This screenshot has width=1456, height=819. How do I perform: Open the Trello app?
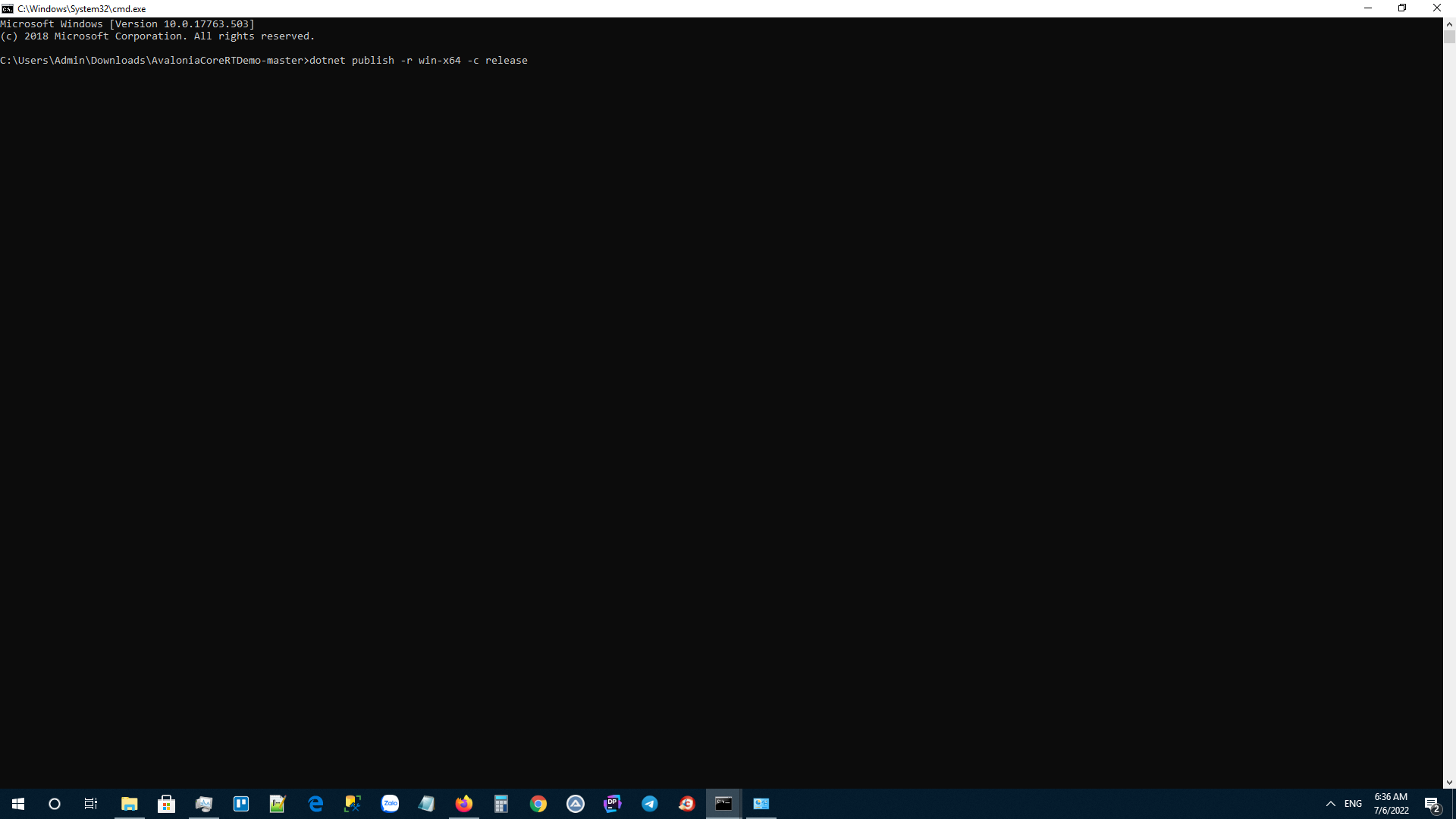(x=240, y=803)
